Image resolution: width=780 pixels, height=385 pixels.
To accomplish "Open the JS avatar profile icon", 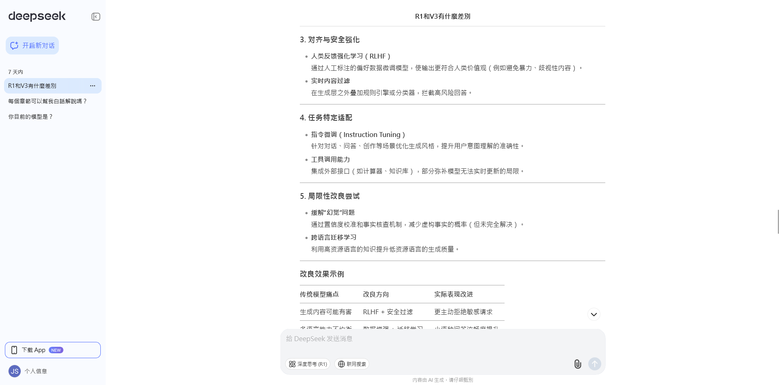I will pos(14,371).
